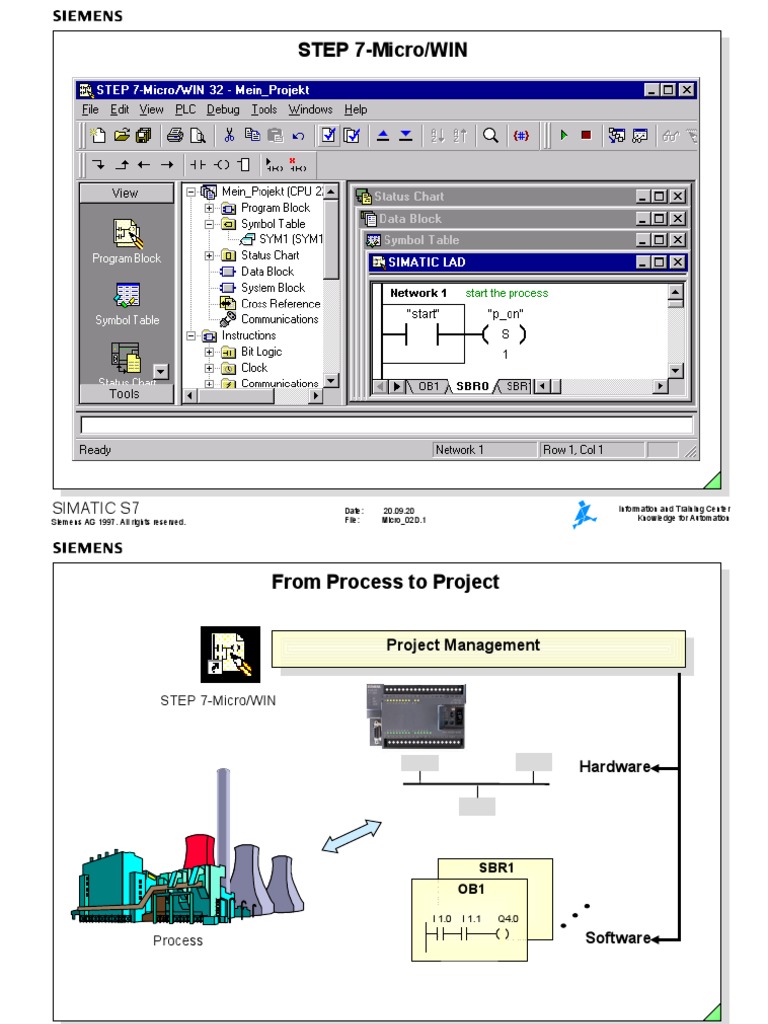Select the SBR0 tab
The height and width of the screenshot is (1024, 768).
[x=472, y=386]
